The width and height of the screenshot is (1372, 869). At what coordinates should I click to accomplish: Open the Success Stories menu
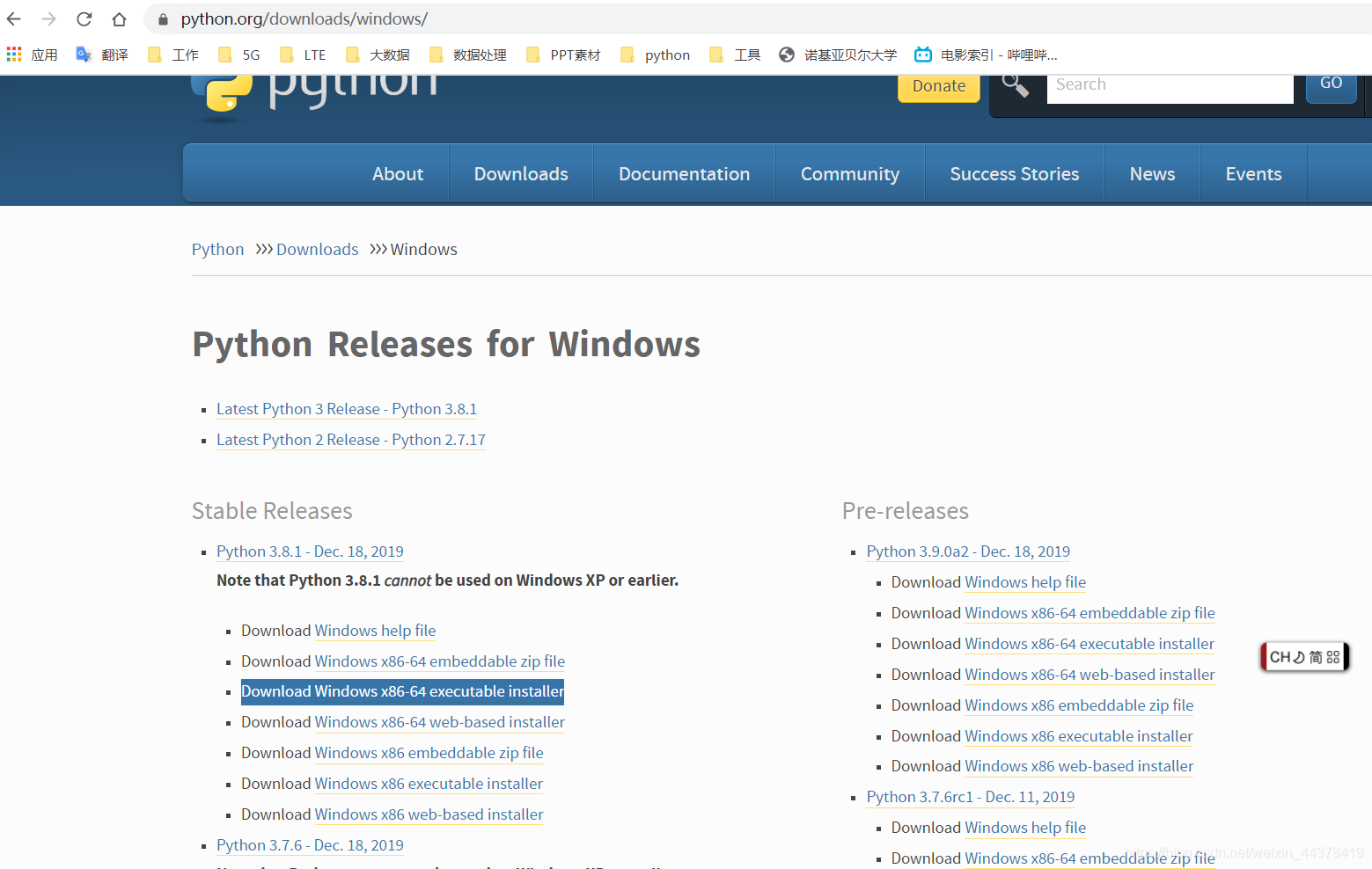(x=1015, y=174)
